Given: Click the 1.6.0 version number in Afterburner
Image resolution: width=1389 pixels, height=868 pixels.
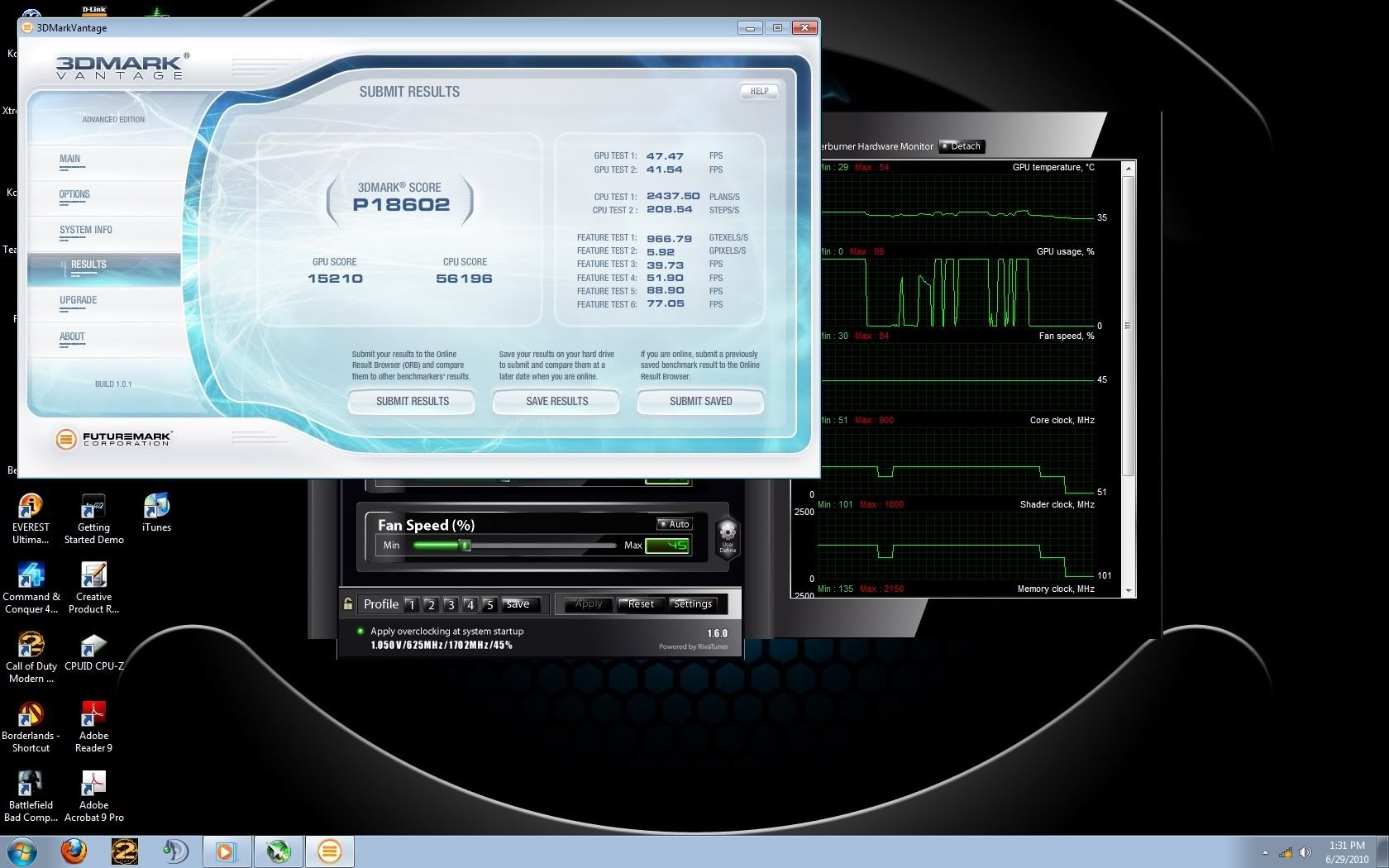Looking at the screenshot, I should pos(718,633).
